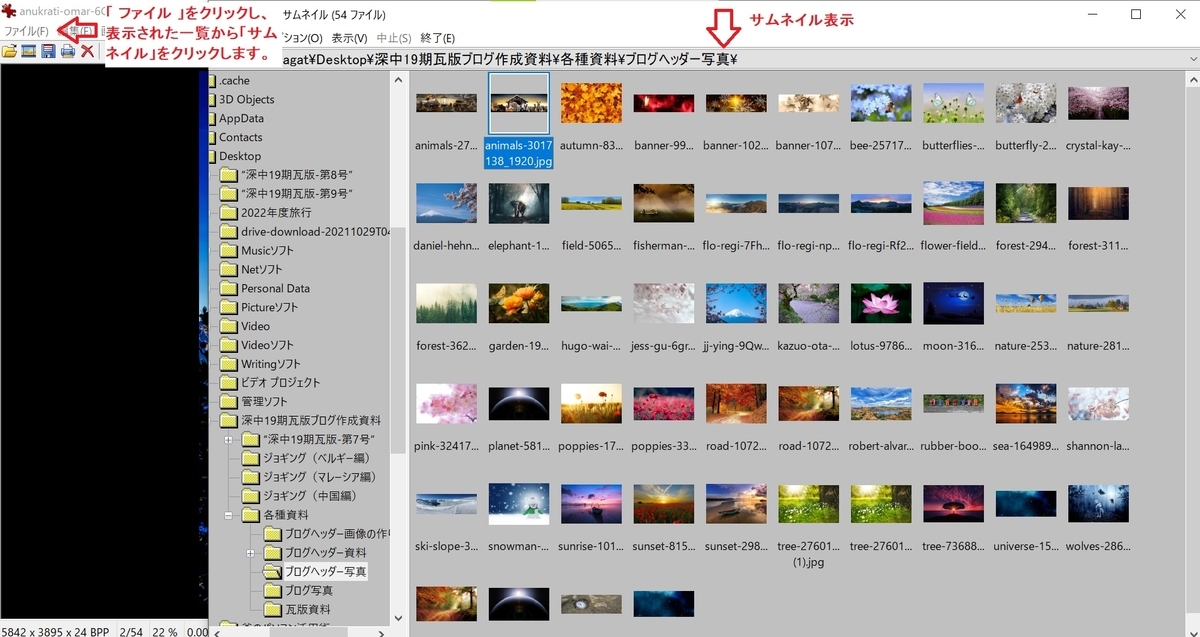Click the Print toolbar icon
Image resolution: width=1200 pixels, height=637 pixels.
coord(67,51)
